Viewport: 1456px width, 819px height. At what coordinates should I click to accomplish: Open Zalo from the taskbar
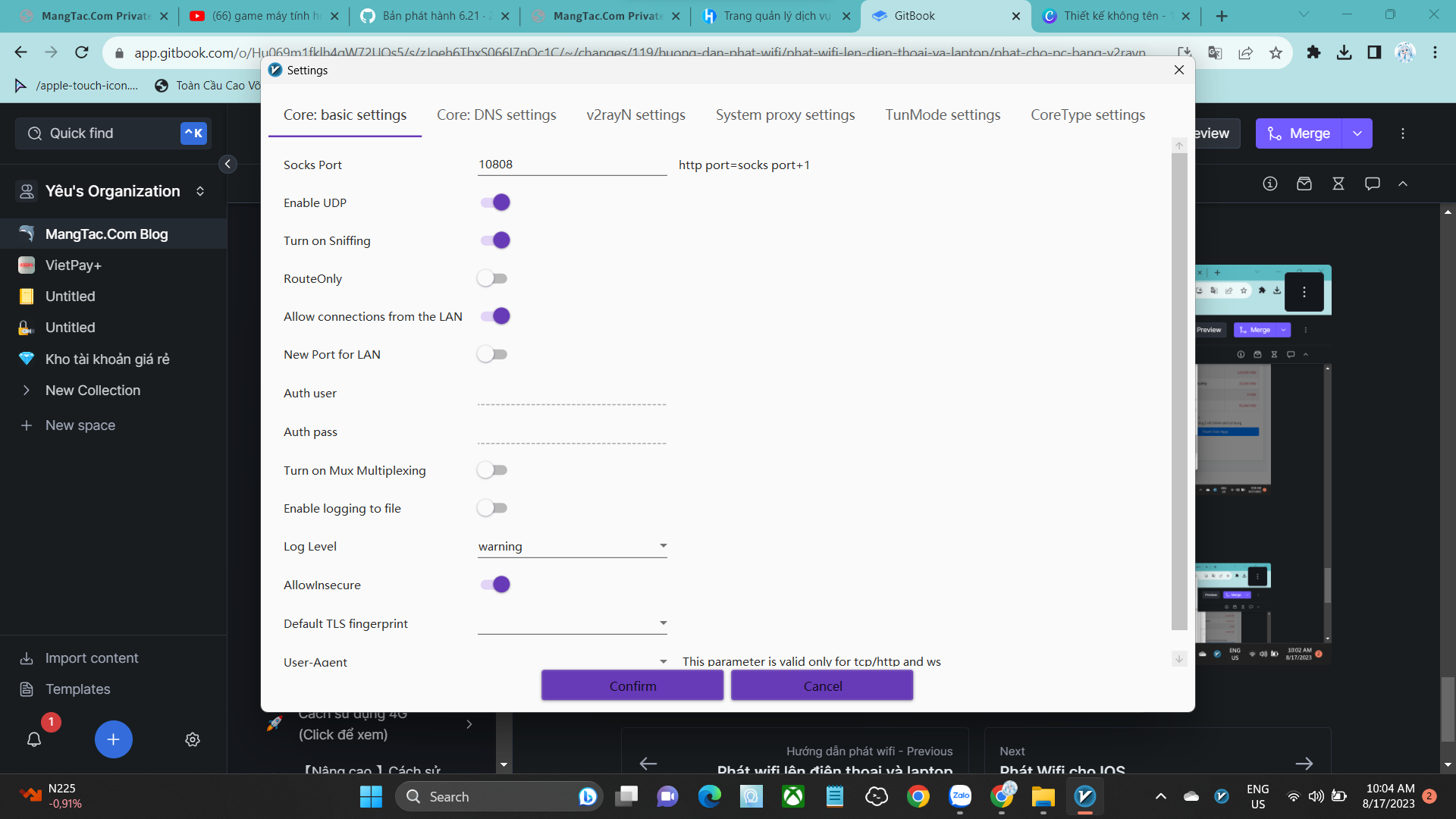pos(960,796)
